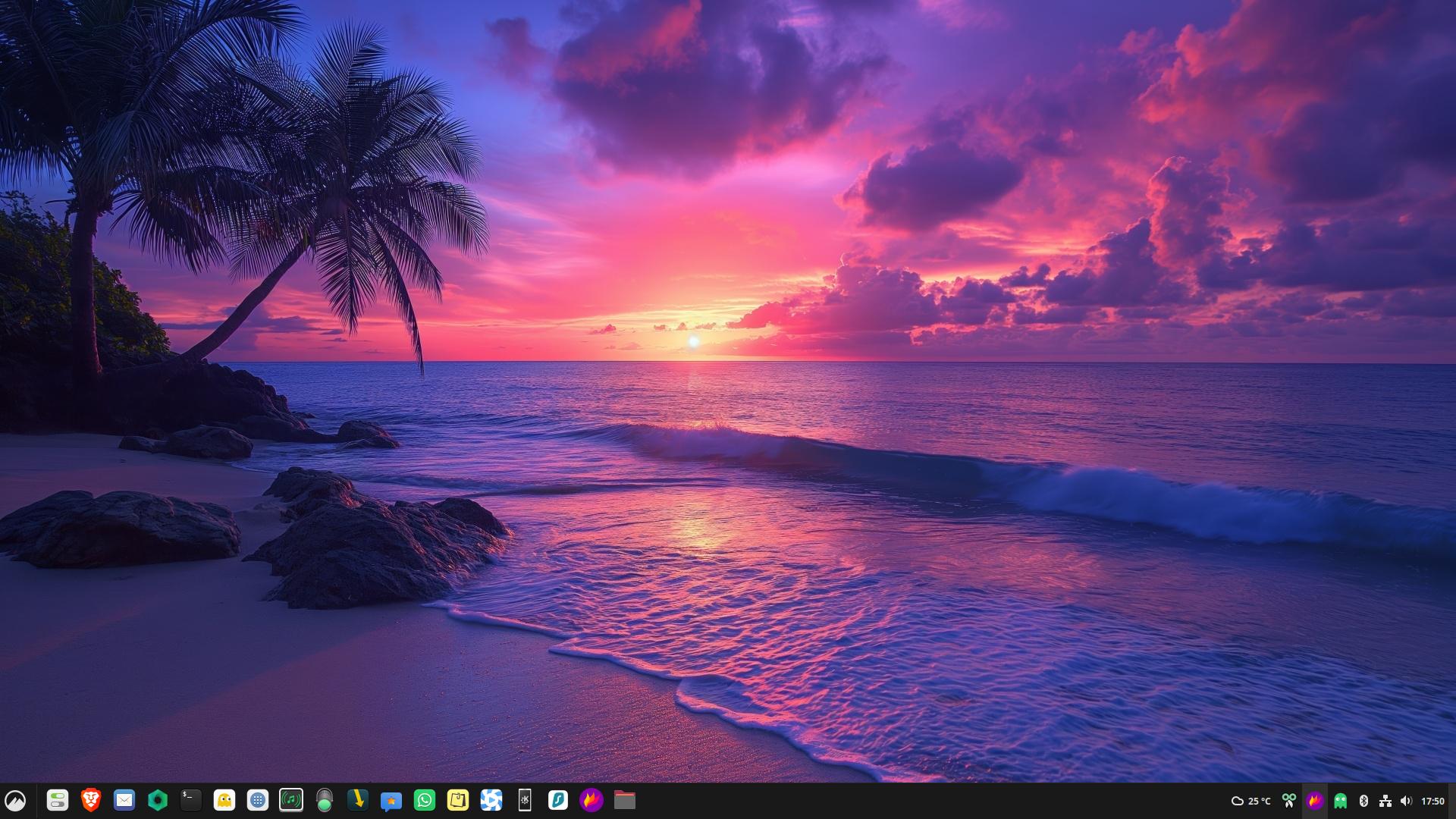Open the system settings toggles icon

point(58,800)
